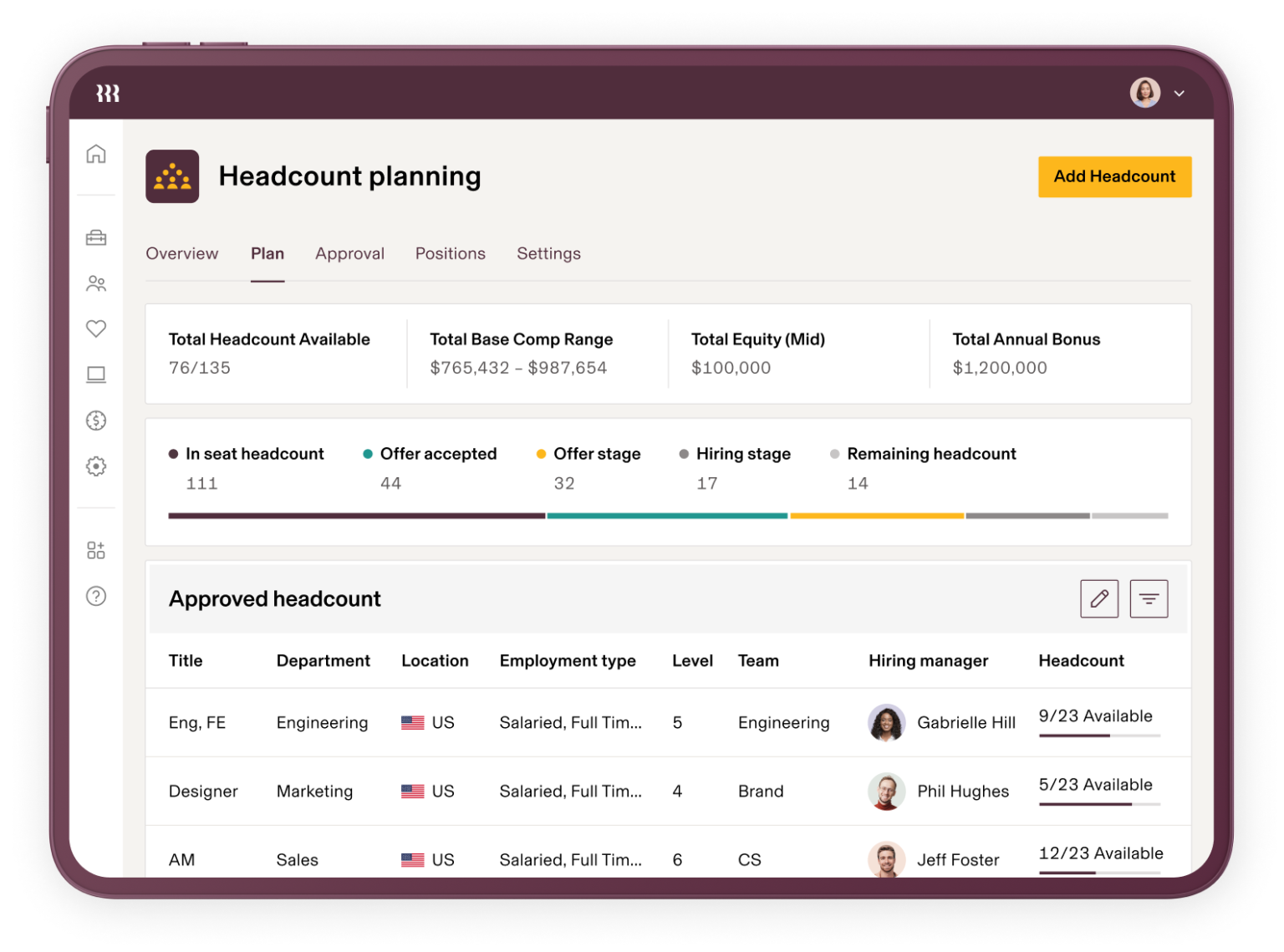Open the settings gear icon in sidebar
This screenshot has width=1284, height=952.
click(x=96, y=466)
